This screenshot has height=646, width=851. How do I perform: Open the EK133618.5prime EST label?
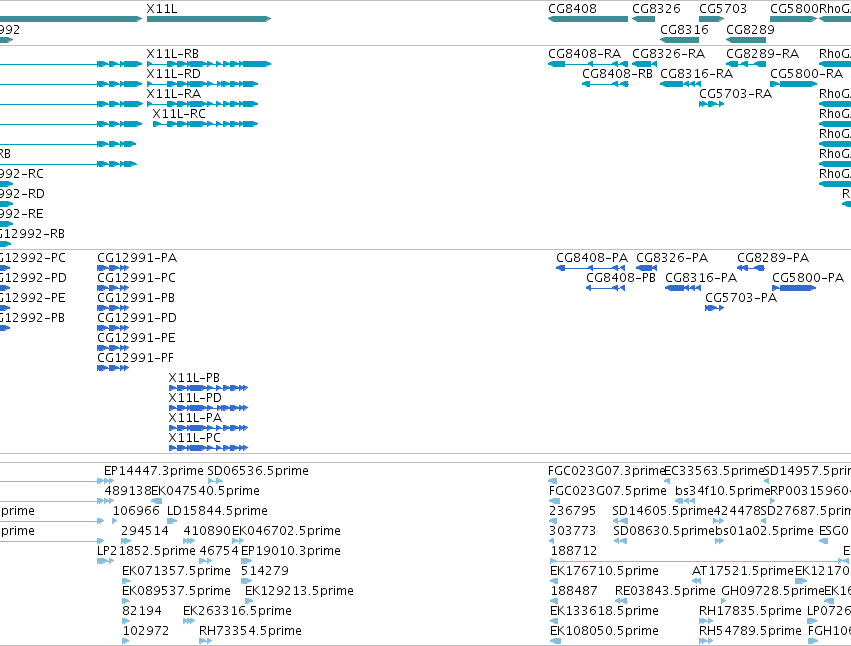tap(604, 612)
